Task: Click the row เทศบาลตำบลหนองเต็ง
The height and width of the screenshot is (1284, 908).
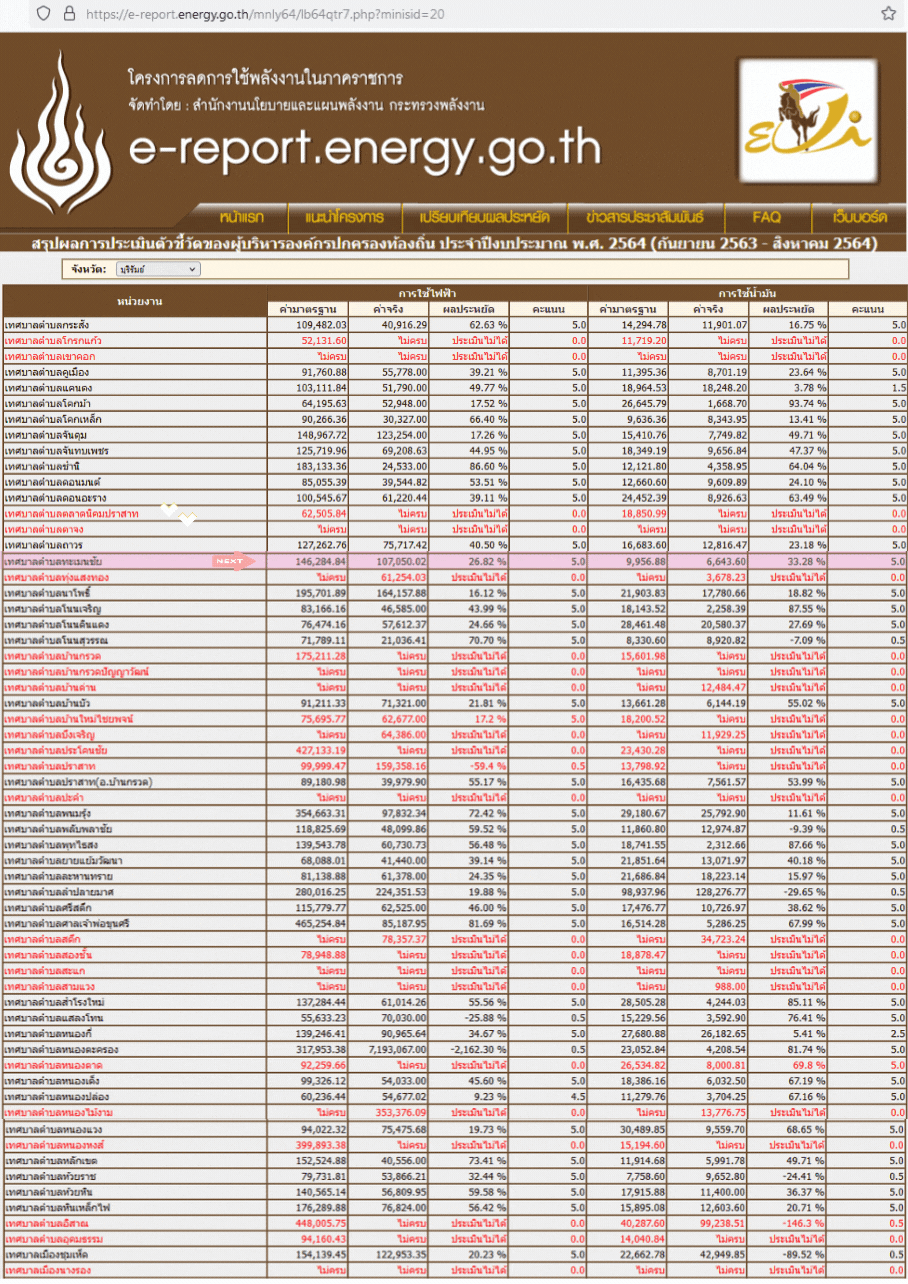Action: click(454, 1081)
